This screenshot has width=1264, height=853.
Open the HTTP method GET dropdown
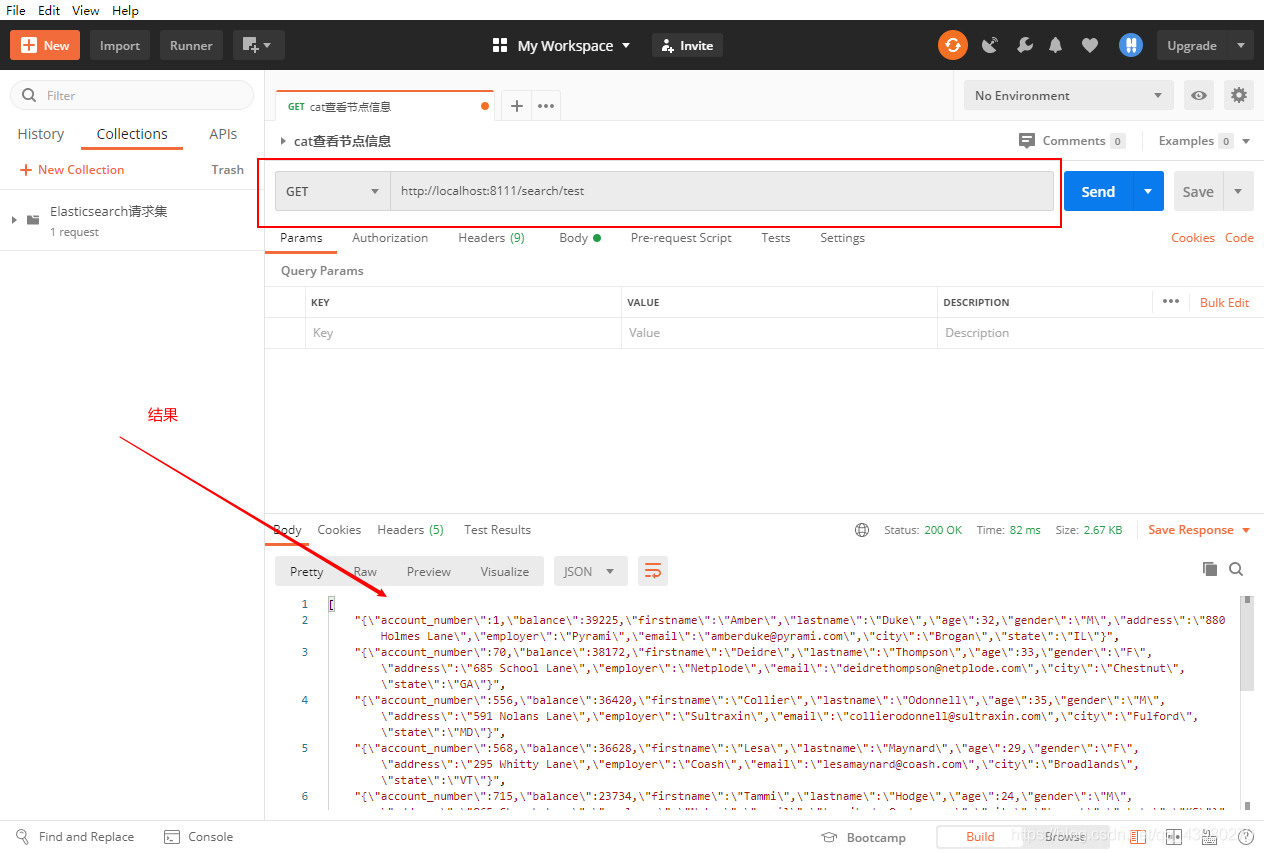[333, 191]
